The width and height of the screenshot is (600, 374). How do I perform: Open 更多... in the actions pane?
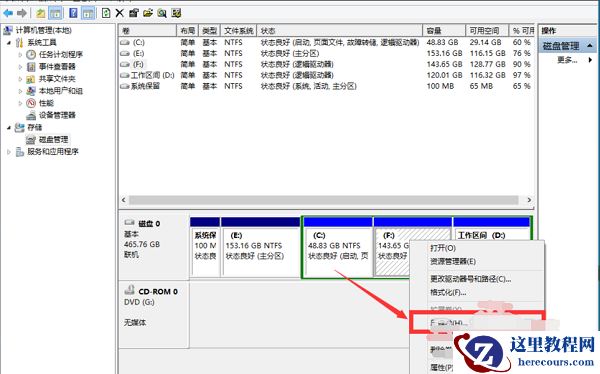(x=567, y=60)
